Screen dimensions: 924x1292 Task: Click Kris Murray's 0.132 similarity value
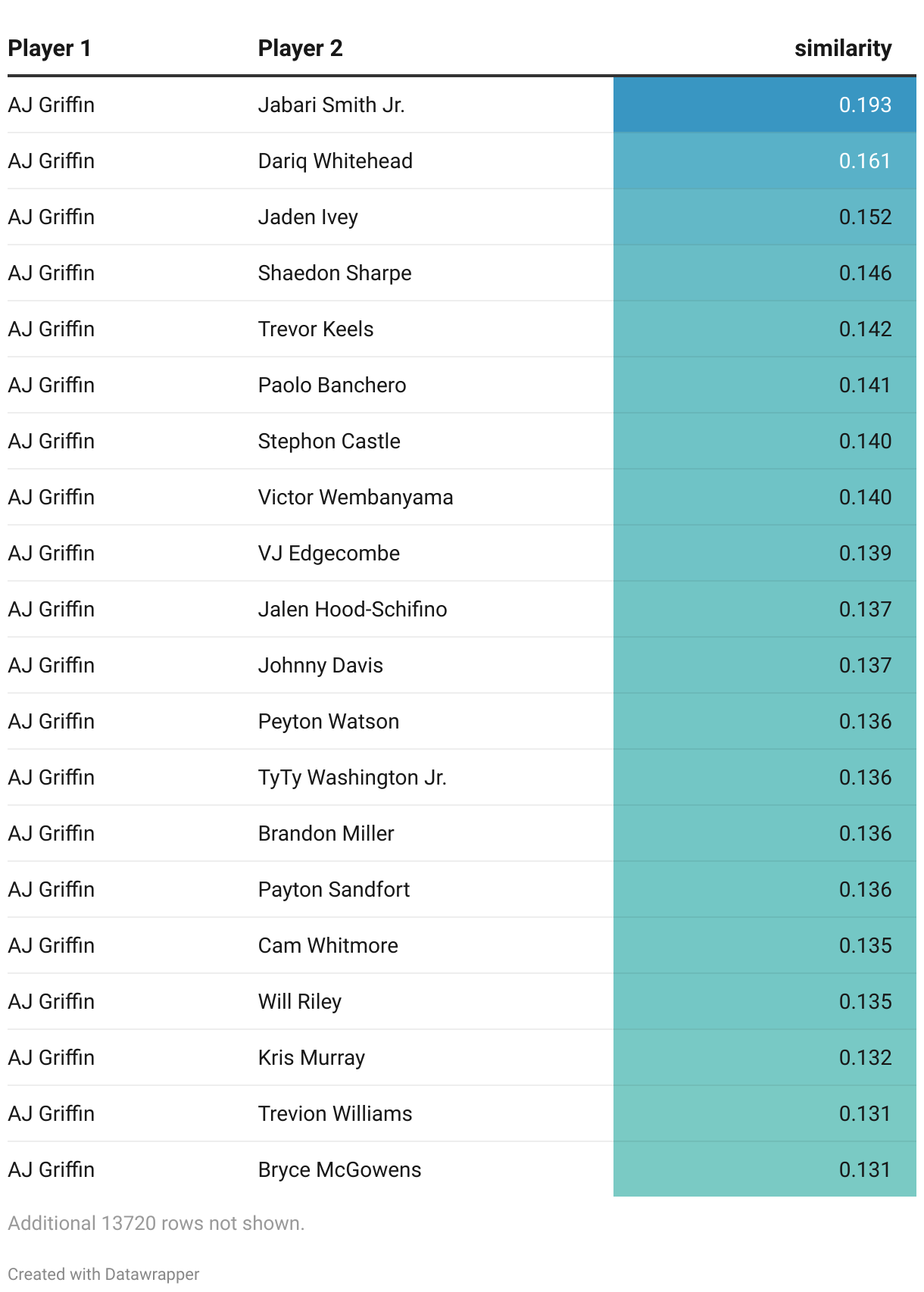(864, 1057)
